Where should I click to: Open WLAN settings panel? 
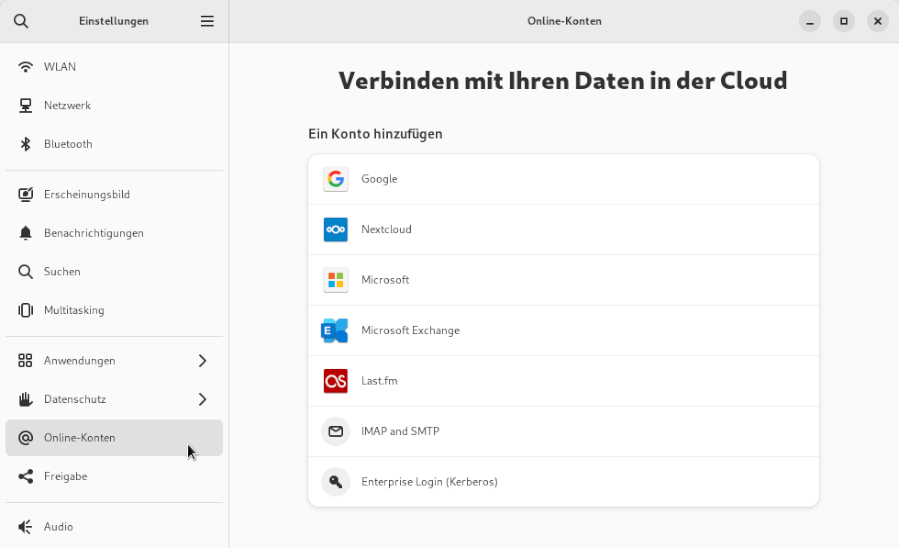[x=114, y=67]
